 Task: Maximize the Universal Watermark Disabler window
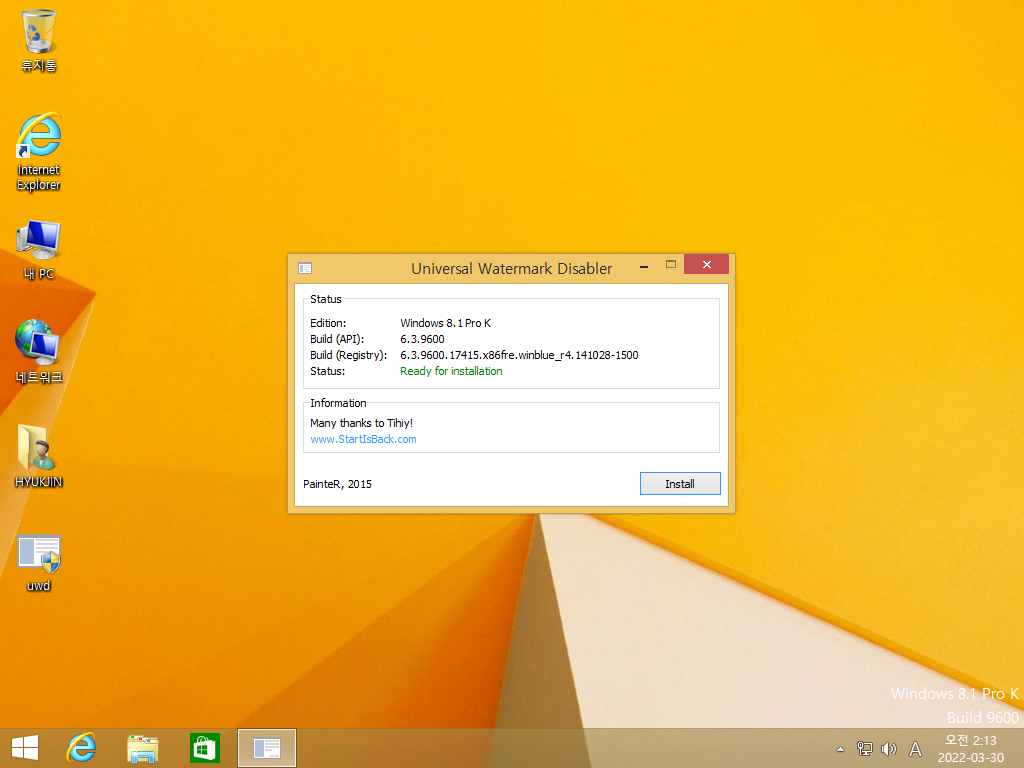click(671, 264)
